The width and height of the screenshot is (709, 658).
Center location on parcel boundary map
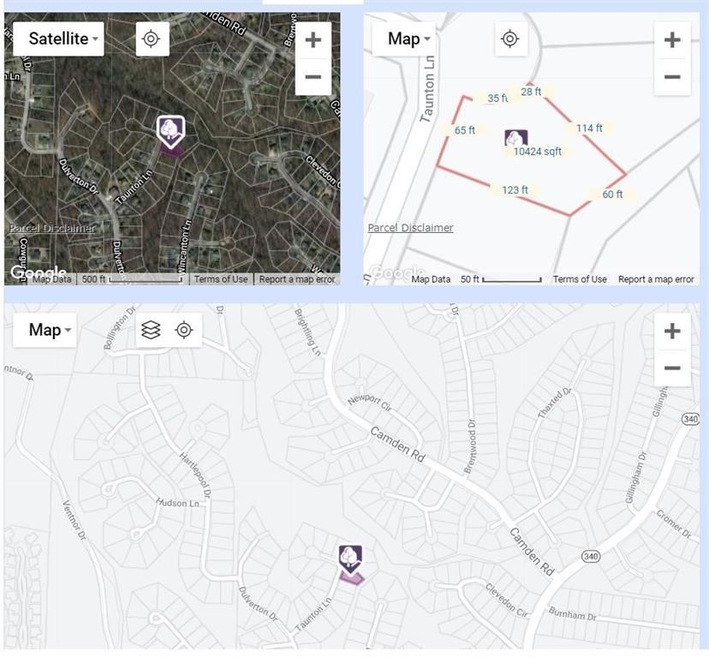click(510, 39)
